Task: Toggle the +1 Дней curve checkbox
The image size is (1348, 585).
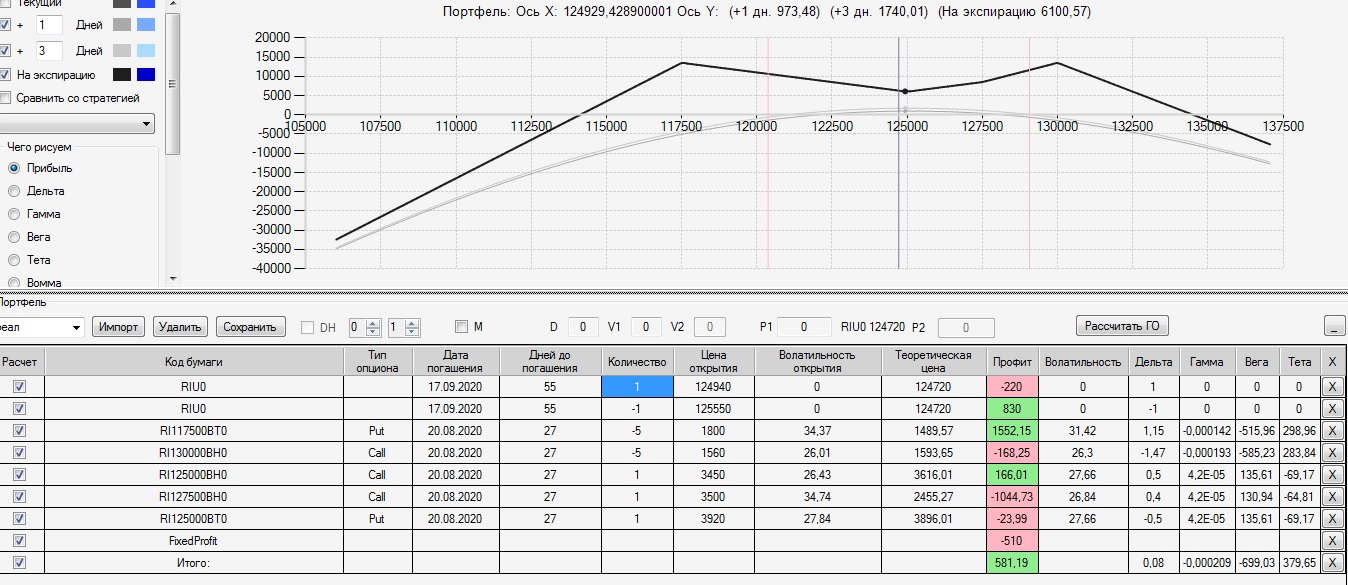Action: pos(5,24)
